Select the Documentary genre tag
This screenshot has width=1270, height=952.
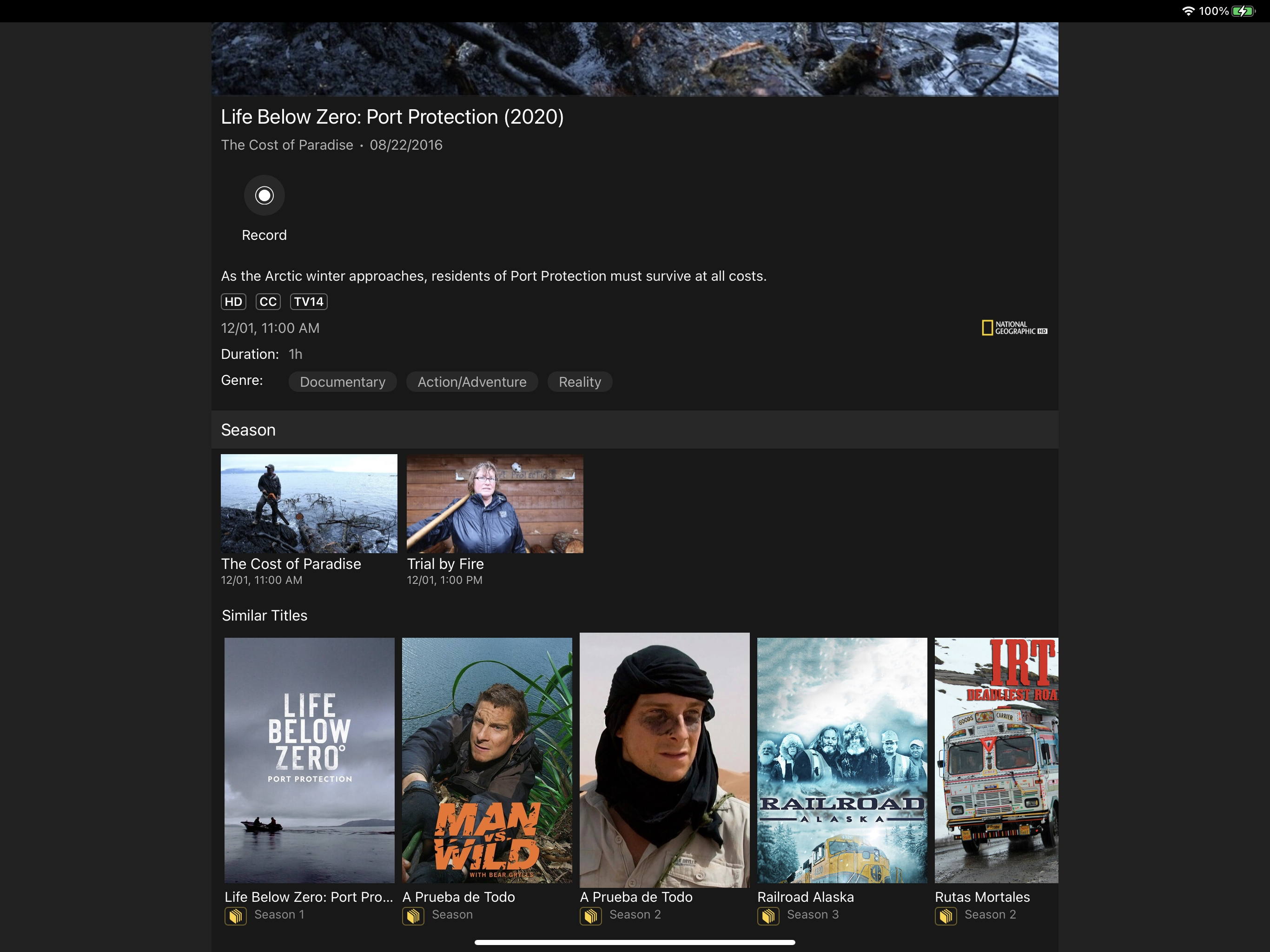[343, 382]
